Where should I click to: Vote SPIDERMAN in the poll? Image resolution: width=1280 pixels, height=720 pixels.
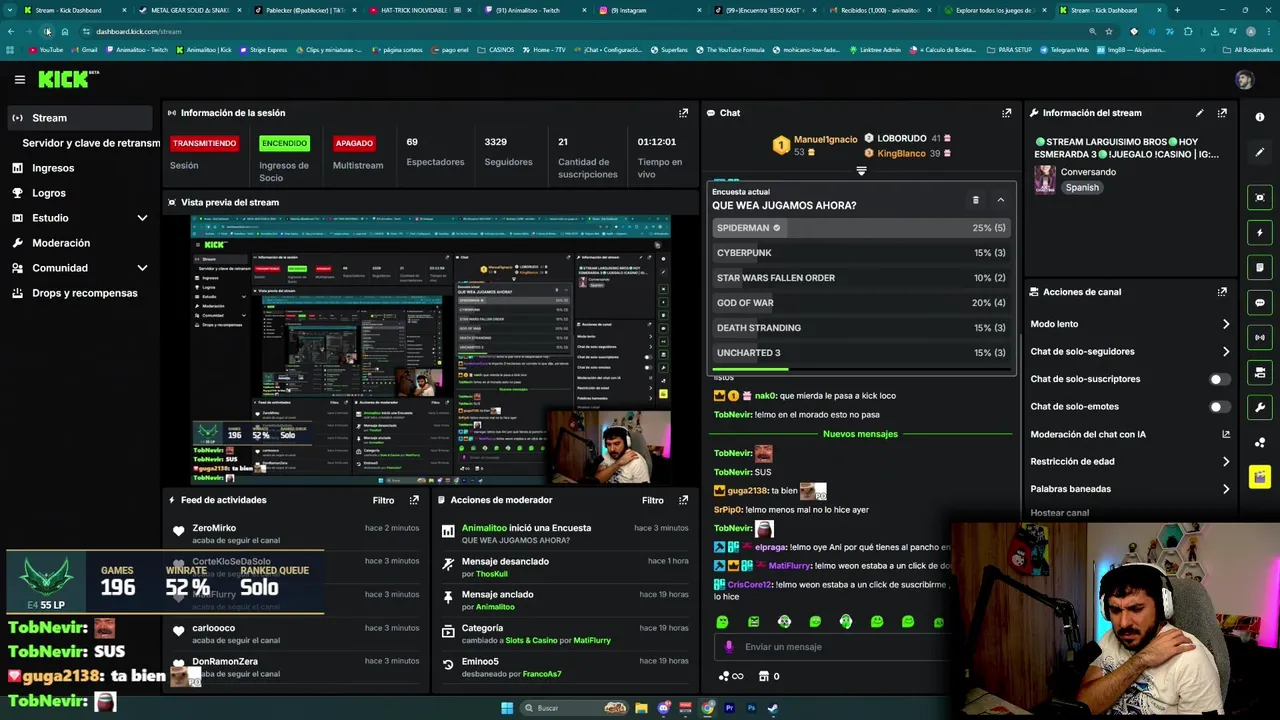[860, 228]
